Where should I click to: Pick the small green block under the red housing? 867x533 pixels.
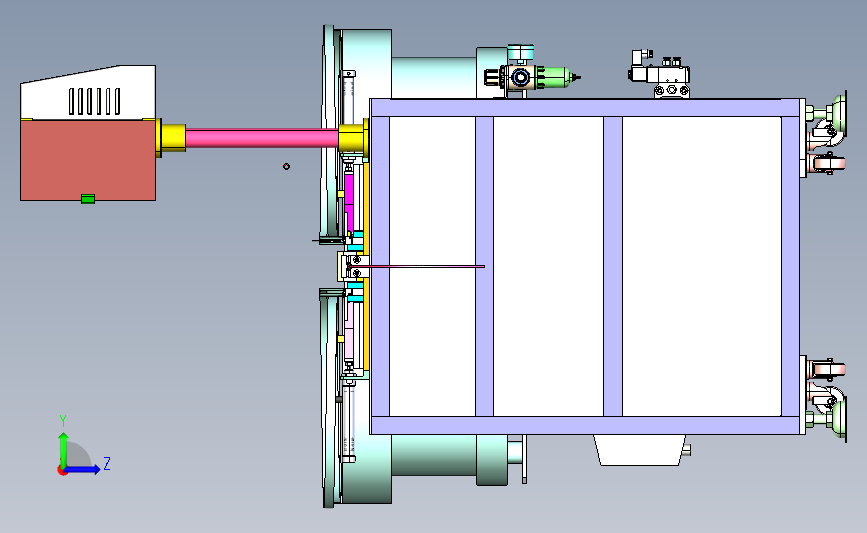[88, 198]
